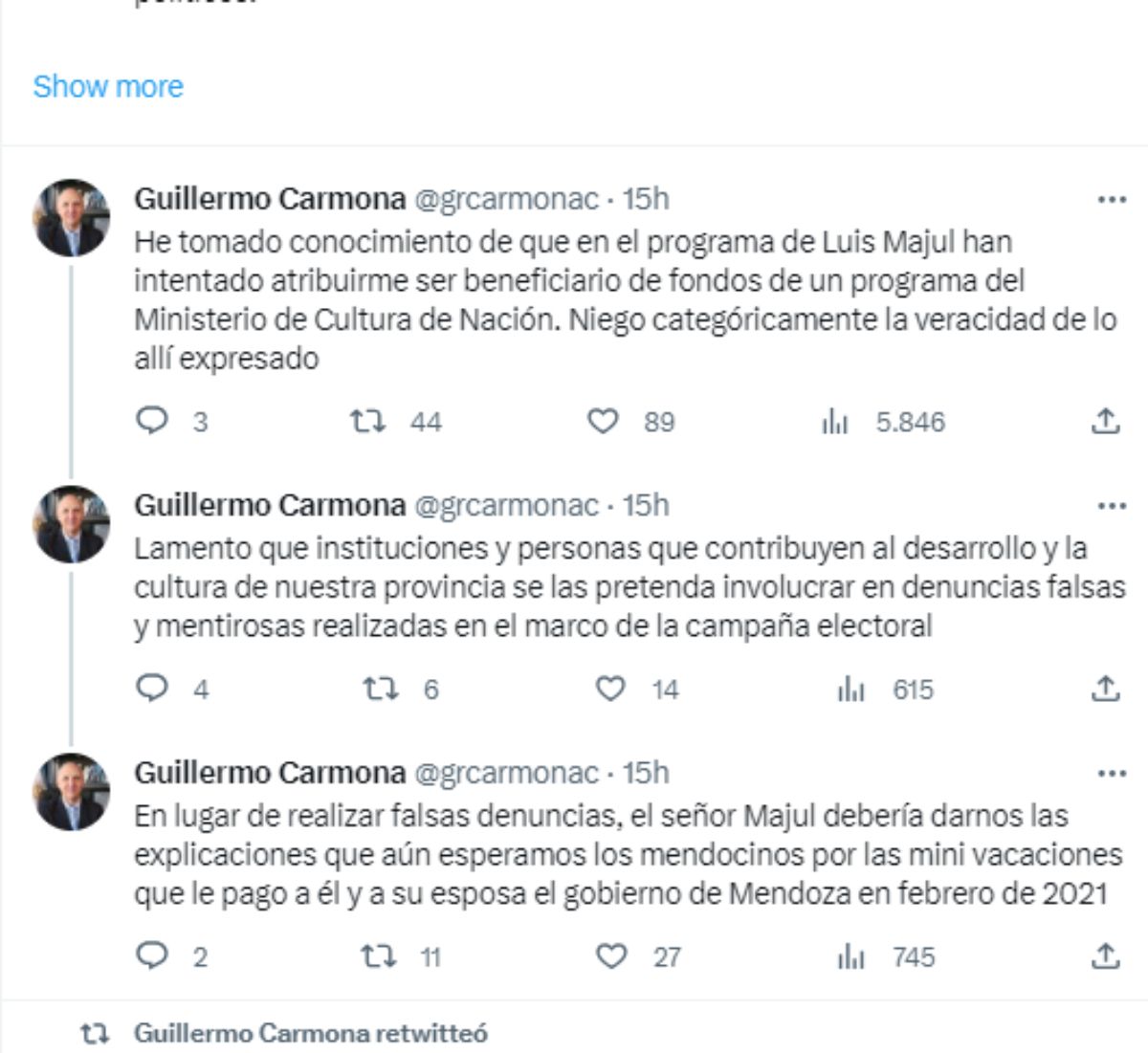View analytics showing 5.846 views
Screen dimensions: 1148x1053
[835, 421]
